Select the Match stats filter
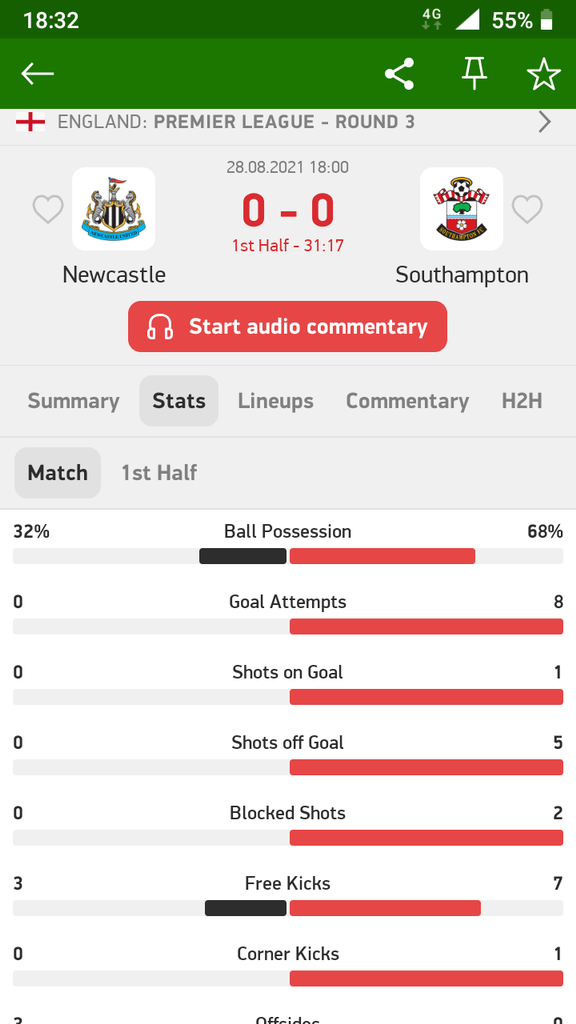The width and height of the screenshot is (576, 1024). (x=57, y=473)
